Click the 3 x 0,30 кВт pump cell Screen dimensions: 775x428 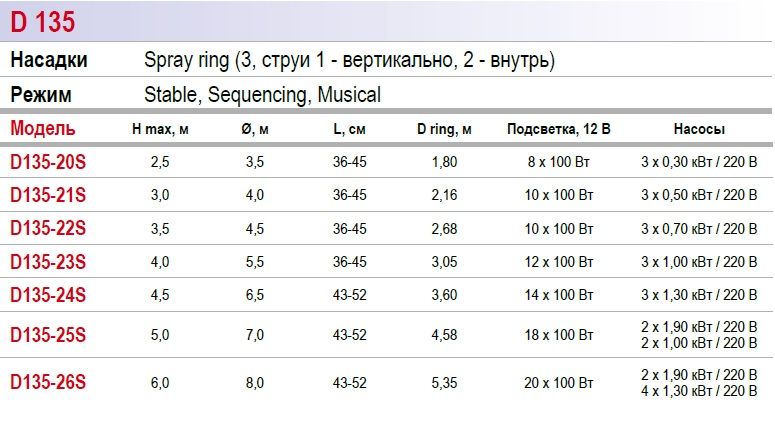pos(699,160)
